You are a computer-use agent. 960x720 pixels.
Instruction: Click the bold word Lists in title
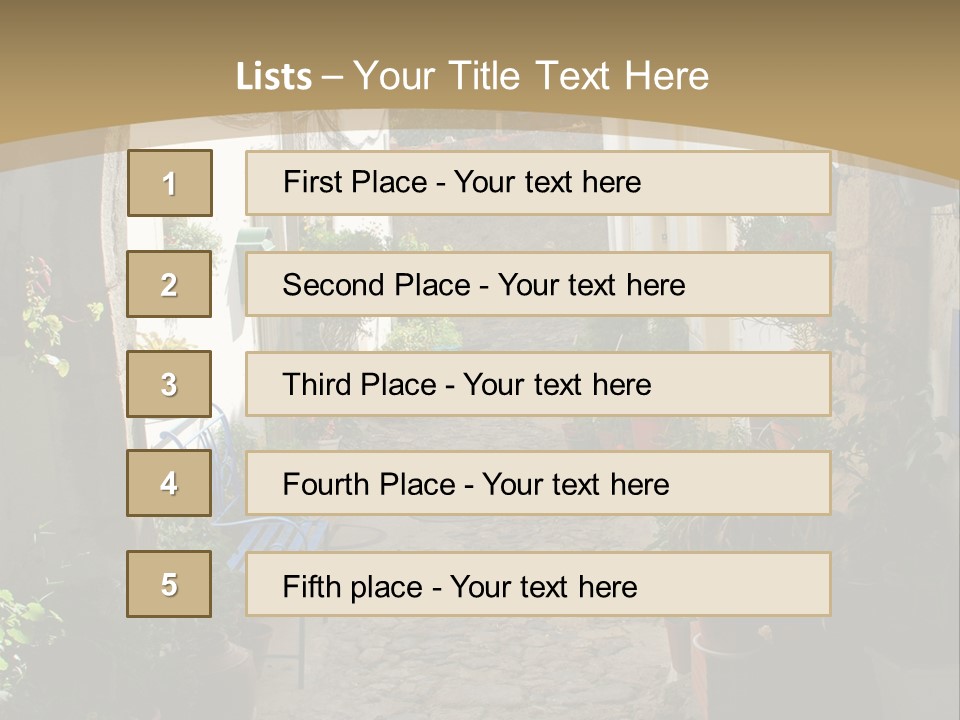(x=274, y=77)
